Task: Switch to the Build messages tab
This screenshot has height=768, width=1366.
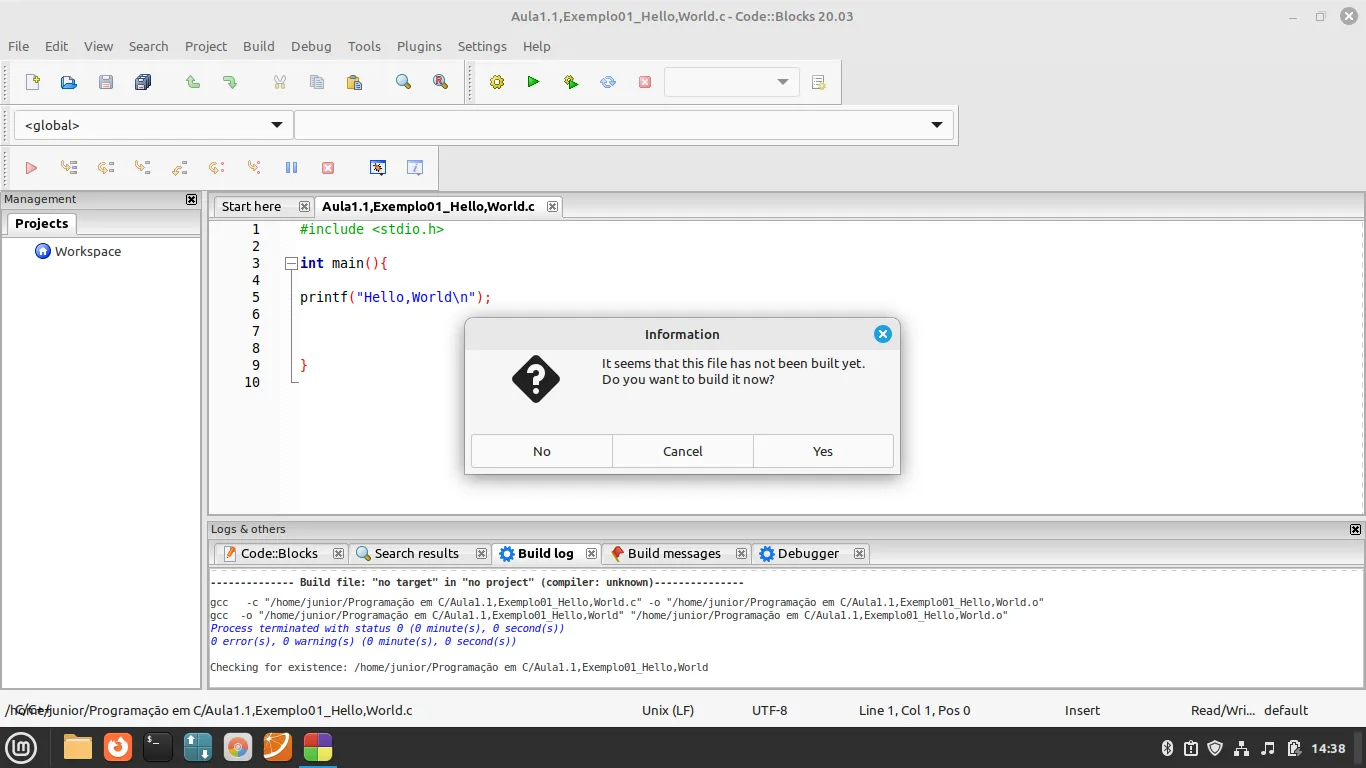Action: click(x=673, y=553)
